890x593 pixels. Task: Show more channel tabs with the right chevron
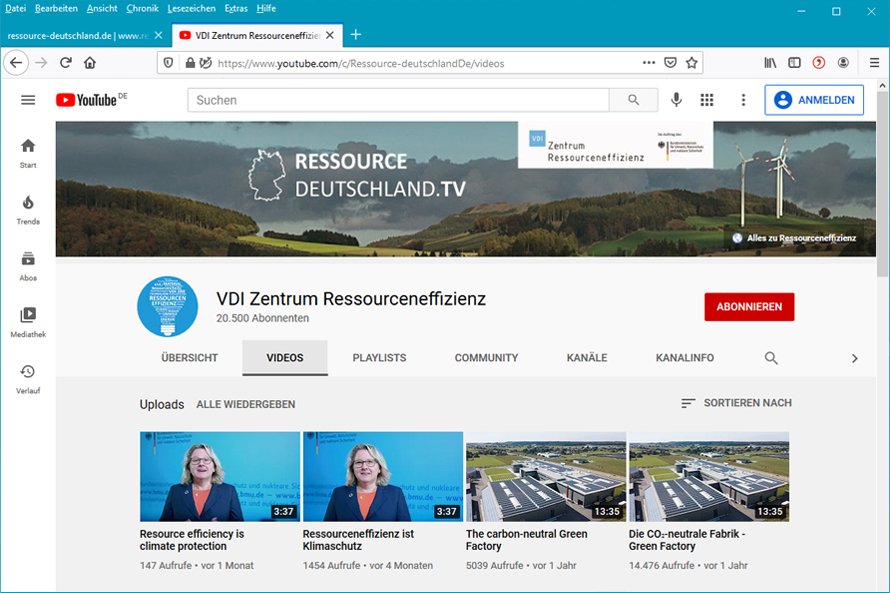coord(854,358)
